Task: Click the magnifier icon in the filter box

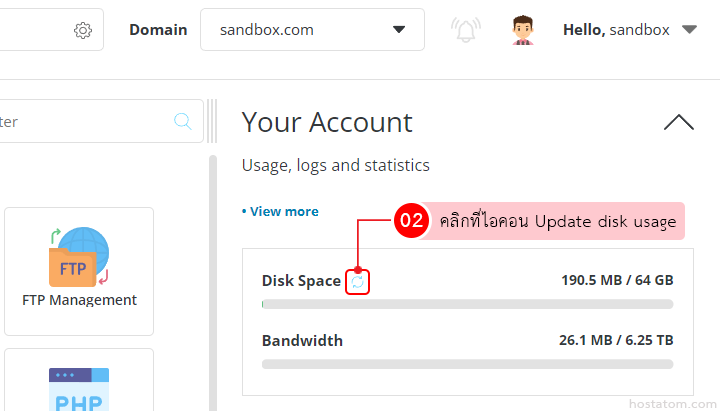Action: click(183, 122)
